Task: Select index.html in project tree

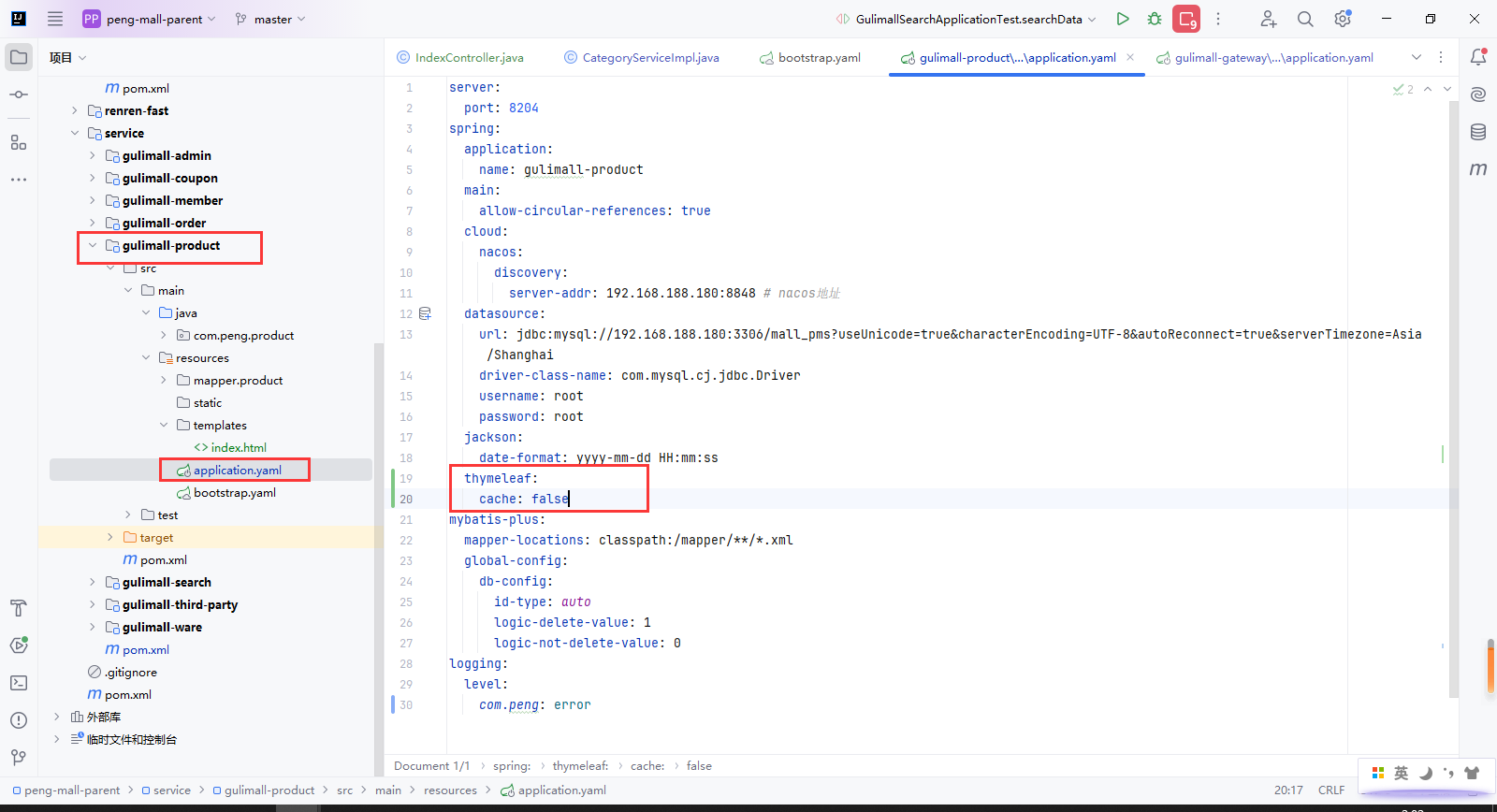Action: click(x=239, y=447)
